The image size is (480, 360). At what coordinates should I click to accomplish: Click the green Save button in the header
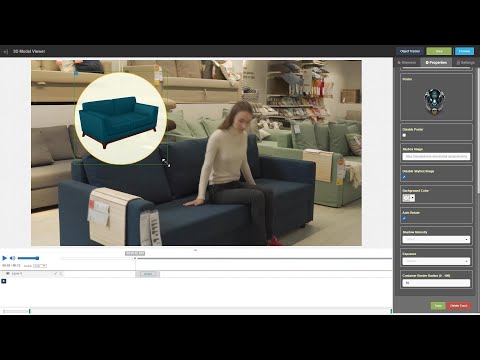click(x=439, y=51)
